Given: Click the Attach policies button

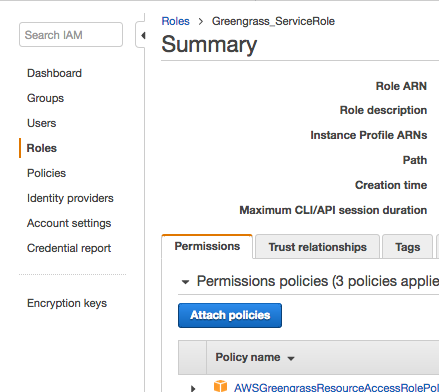Looking at the screenshot, I should point(230,315).
